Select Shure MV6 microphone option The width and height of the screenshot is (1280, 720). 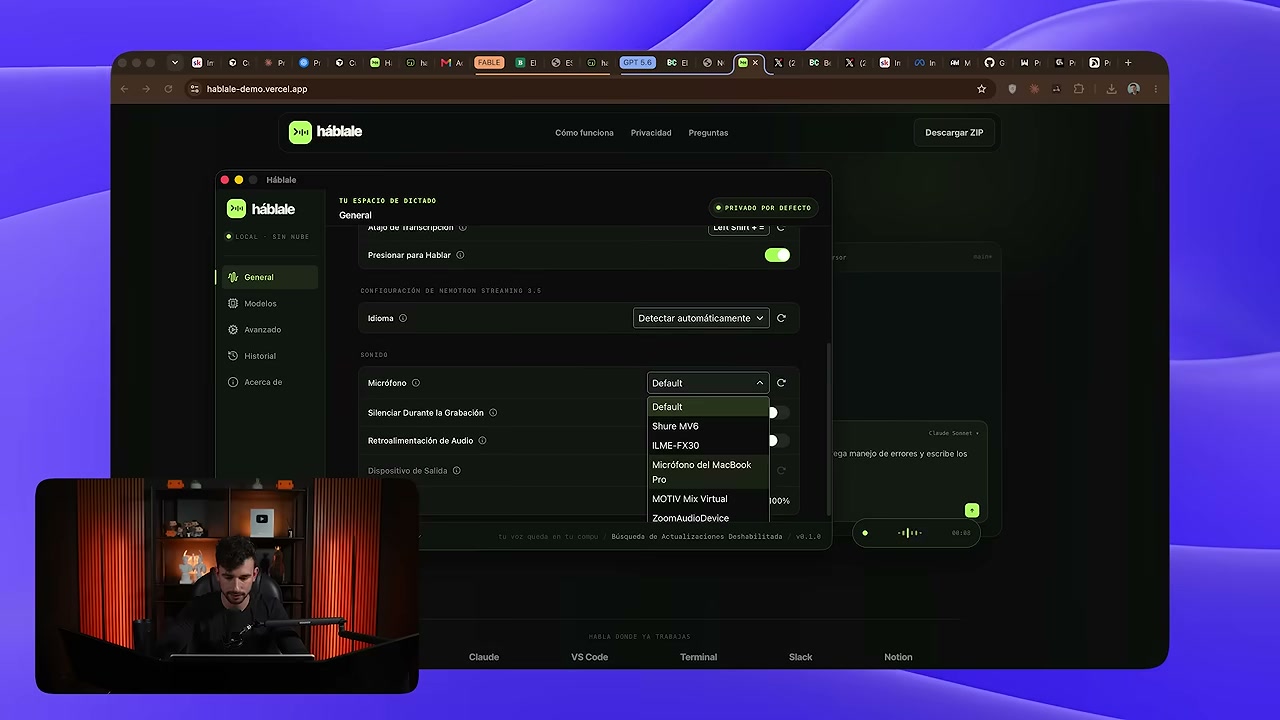[708, 426]
